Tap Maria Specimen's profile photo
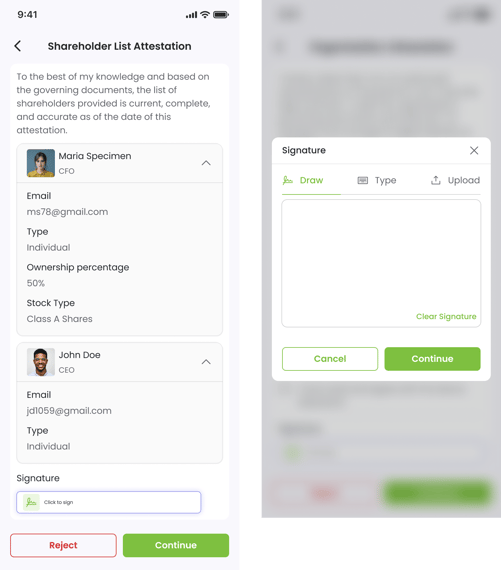Image resolution: width=501 pixels, height=570 pixels. pyautogui.click(x=41, y=163)
